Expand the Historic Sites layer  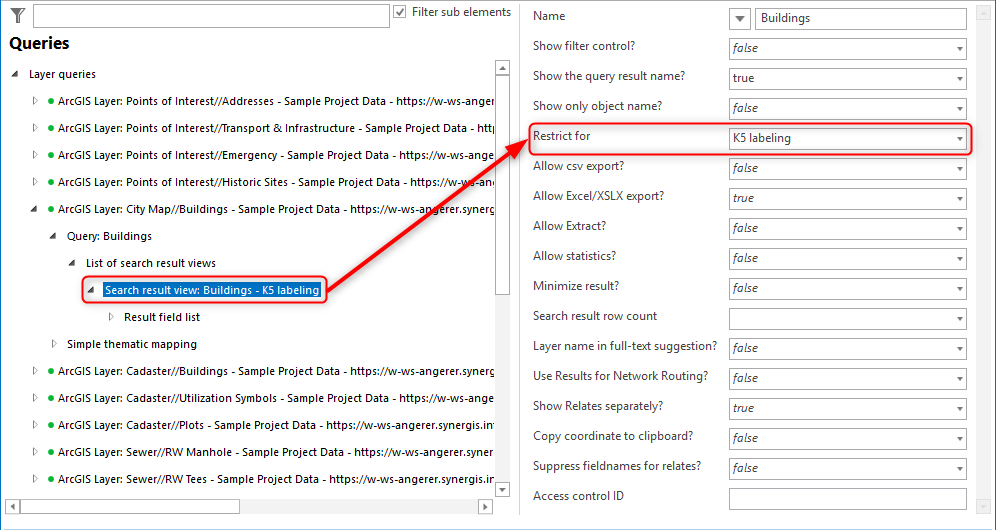35,182
